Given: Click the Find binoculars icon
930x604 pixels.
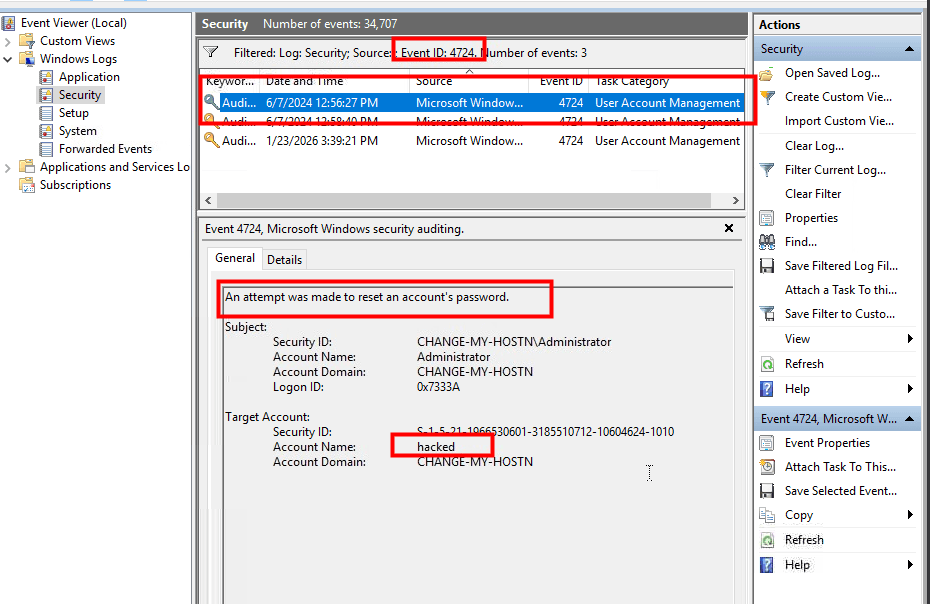Looking at the screenshot, I should [767, 242].
